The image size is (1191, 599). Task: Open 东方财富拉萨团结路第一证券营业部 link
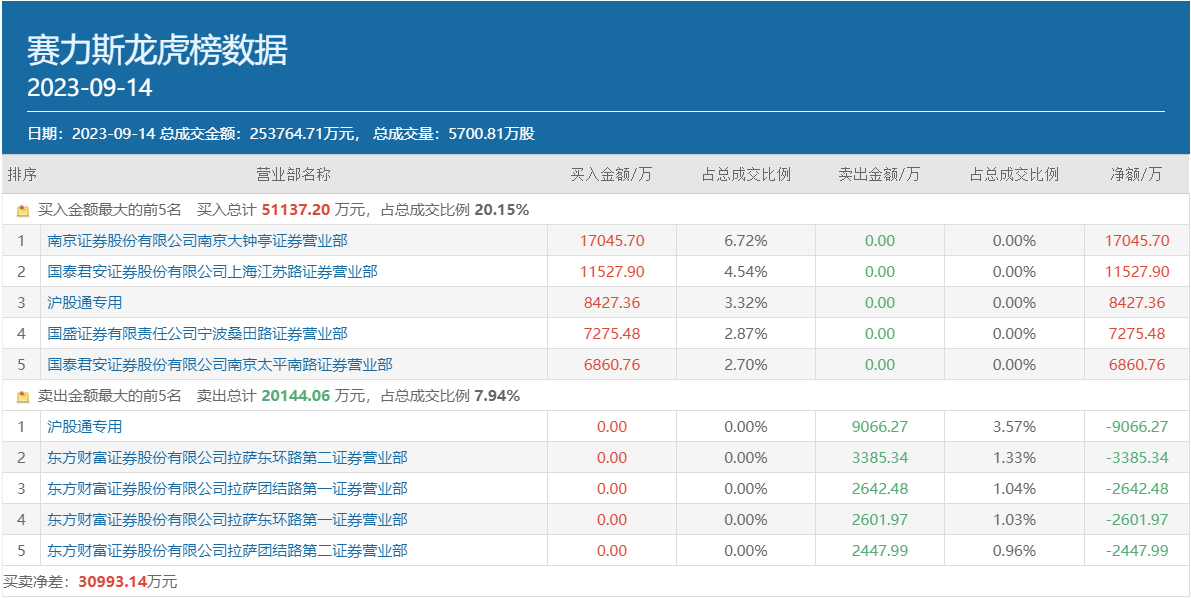(x=227, y=489)
